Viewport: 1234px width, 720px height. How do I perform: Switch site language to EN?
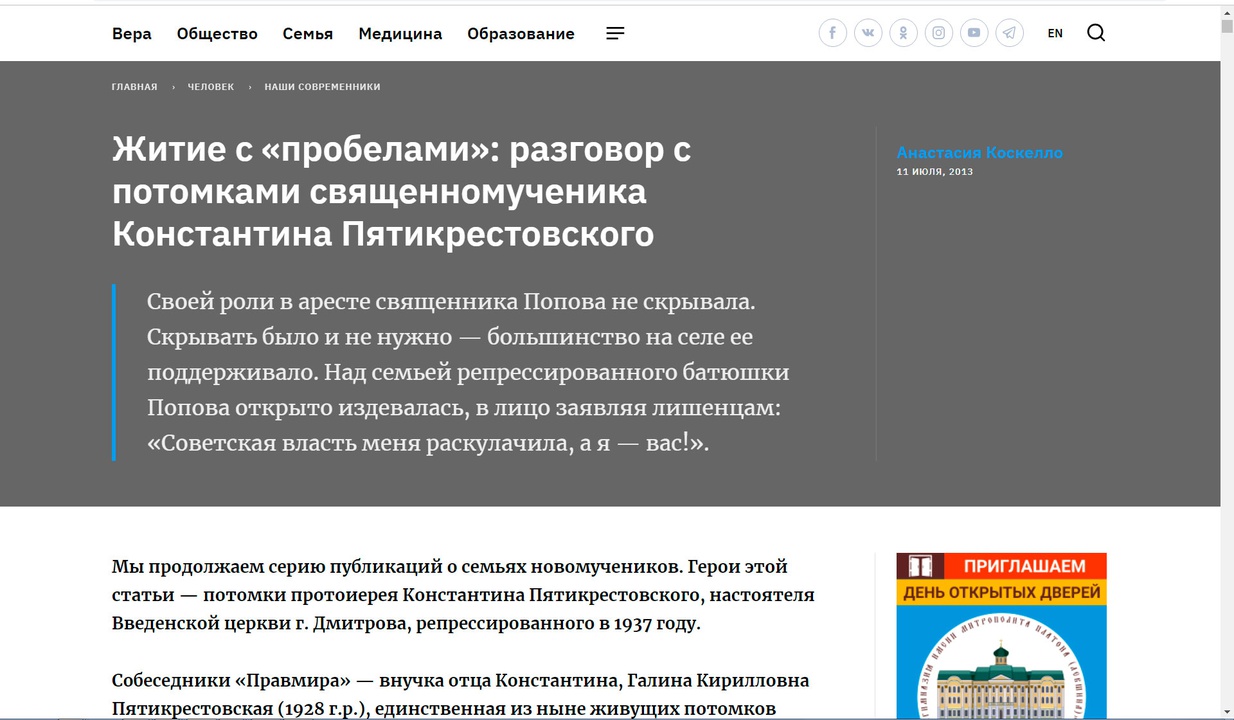[1055, 33]
